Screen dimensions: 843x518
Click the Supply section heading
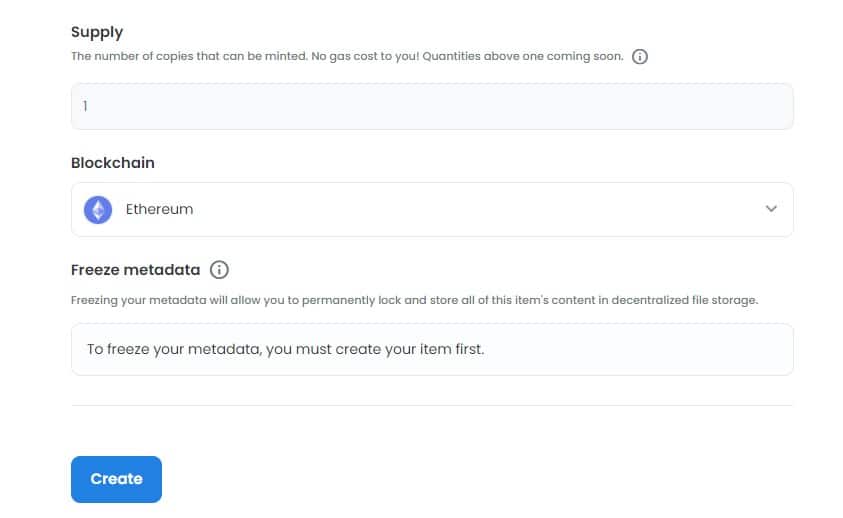point(97,32)
